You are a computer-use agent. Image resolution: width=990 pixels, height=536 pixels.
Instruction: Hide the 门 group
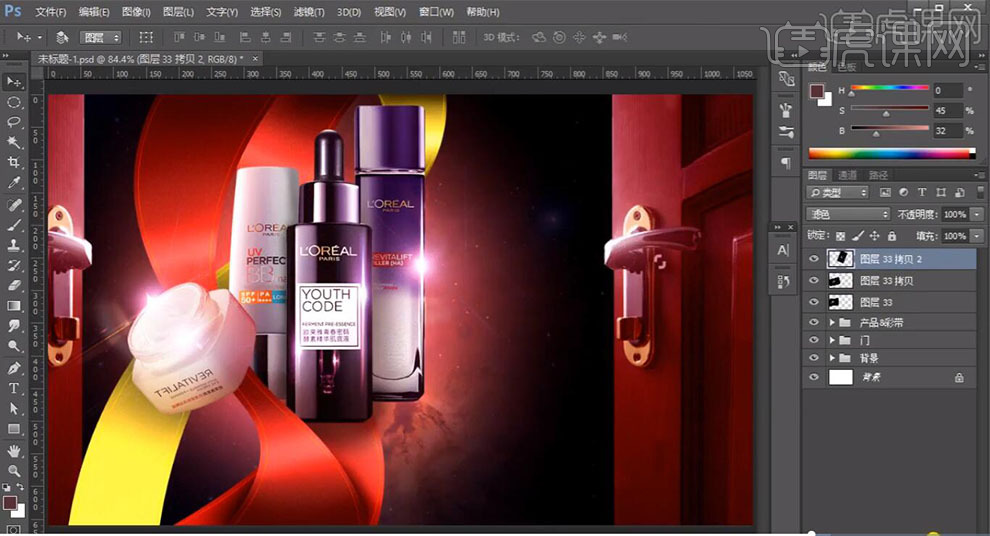click(814, 340)
